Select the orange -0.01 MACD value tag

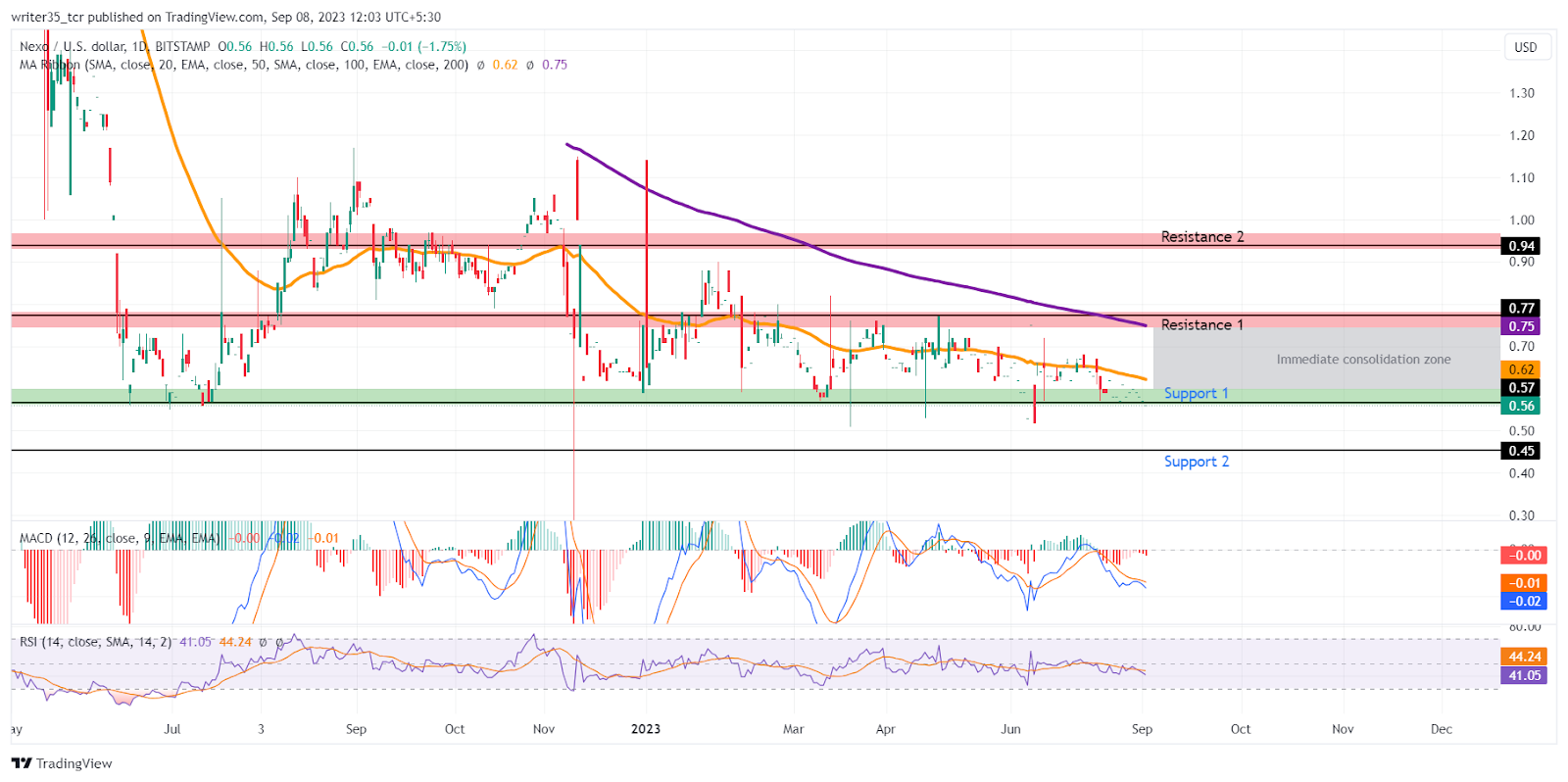pyautogui.click(x=1524, y=583)
